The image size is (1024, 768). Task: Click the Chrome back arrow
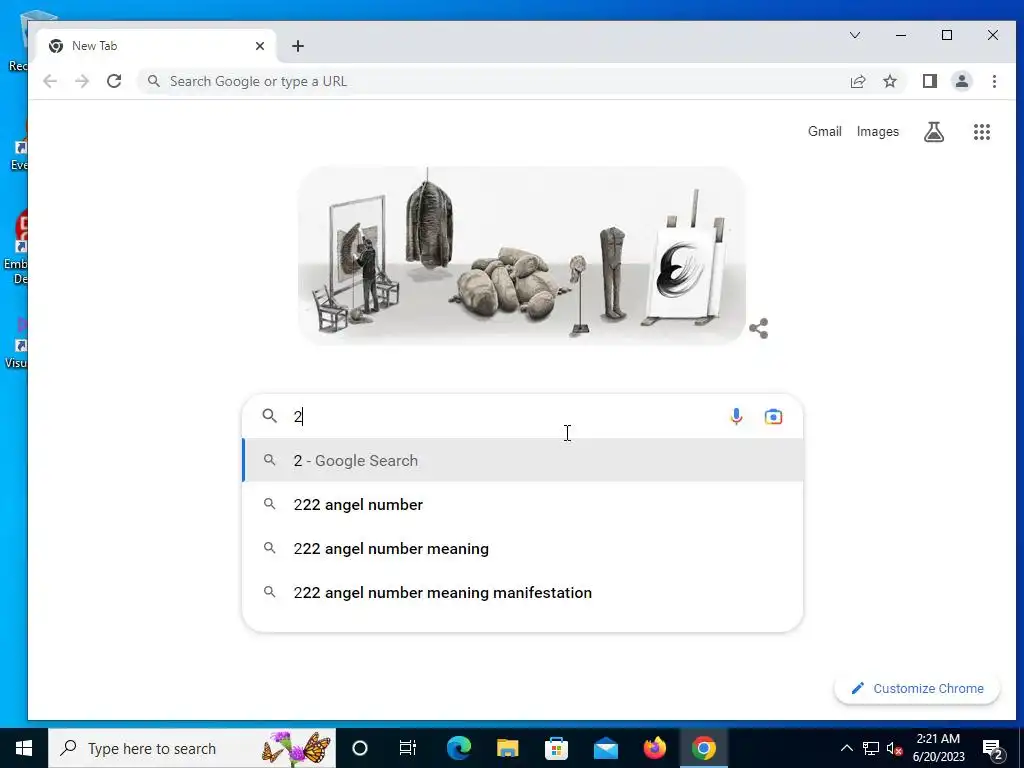pos(50,81)
